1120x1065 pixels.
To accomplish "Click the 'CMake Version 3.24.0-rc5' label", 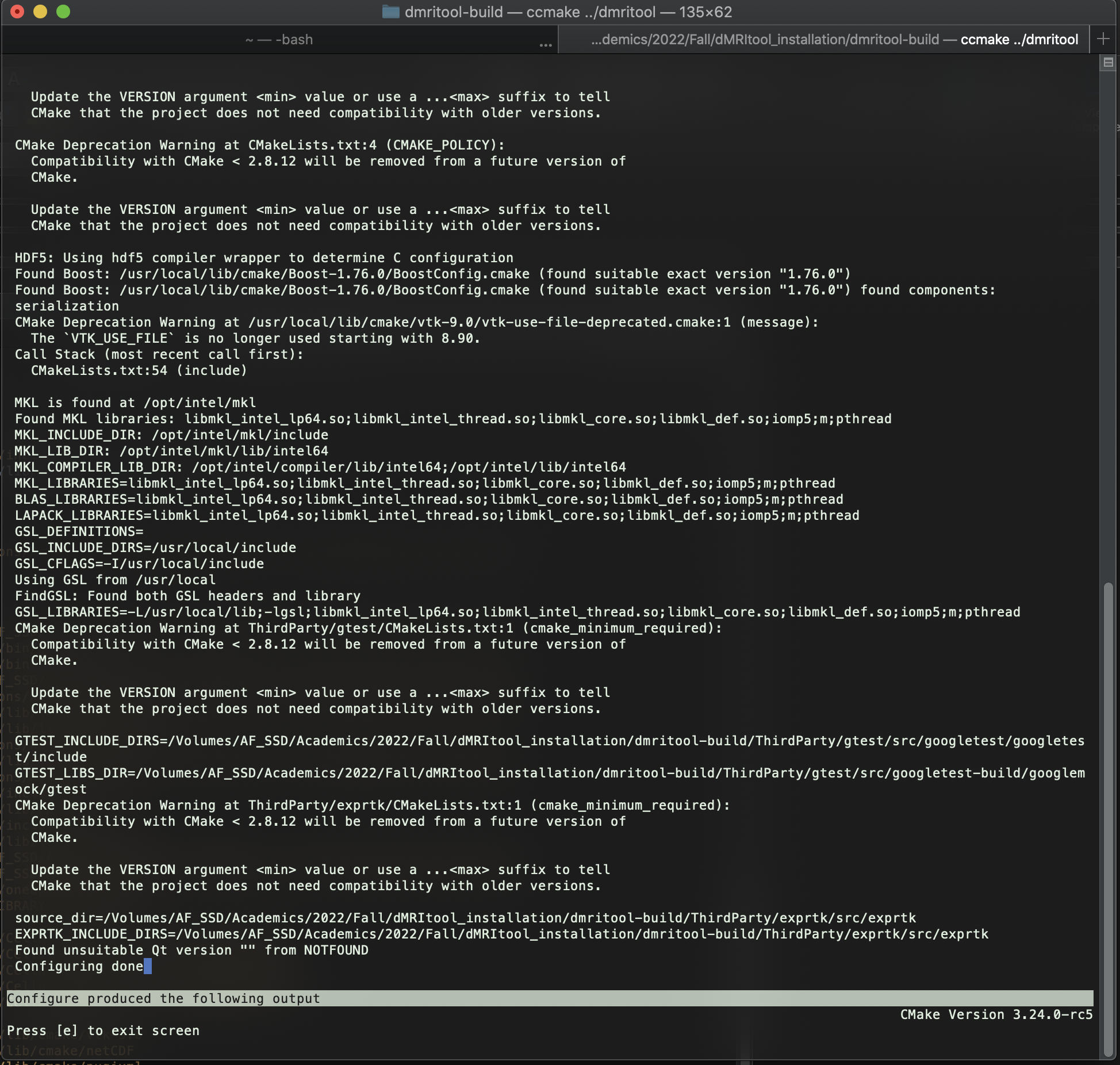I will tap(996, 1014).
